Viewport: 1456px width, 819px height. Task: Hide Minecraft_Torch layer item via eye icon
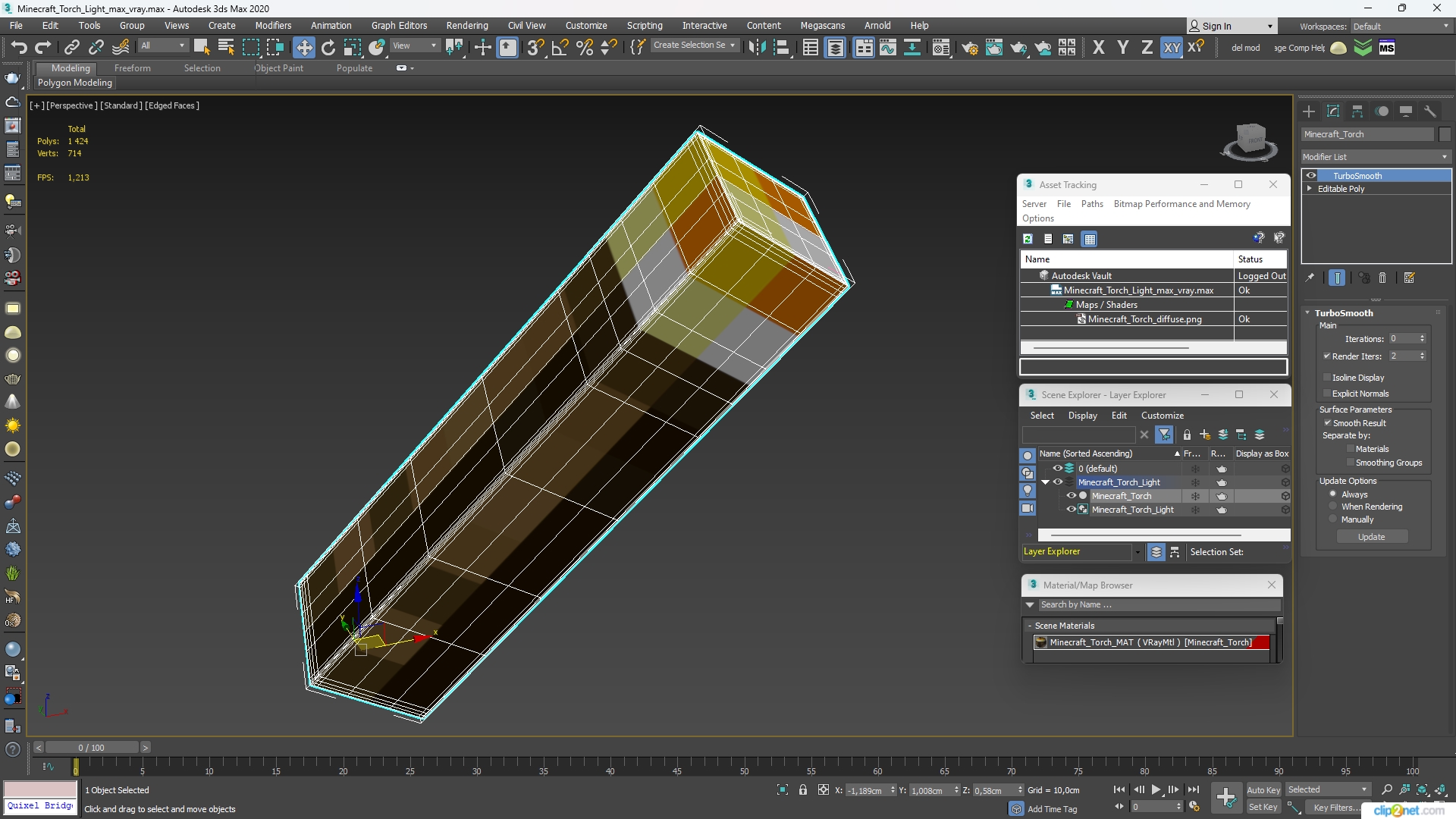[1071, 496]
